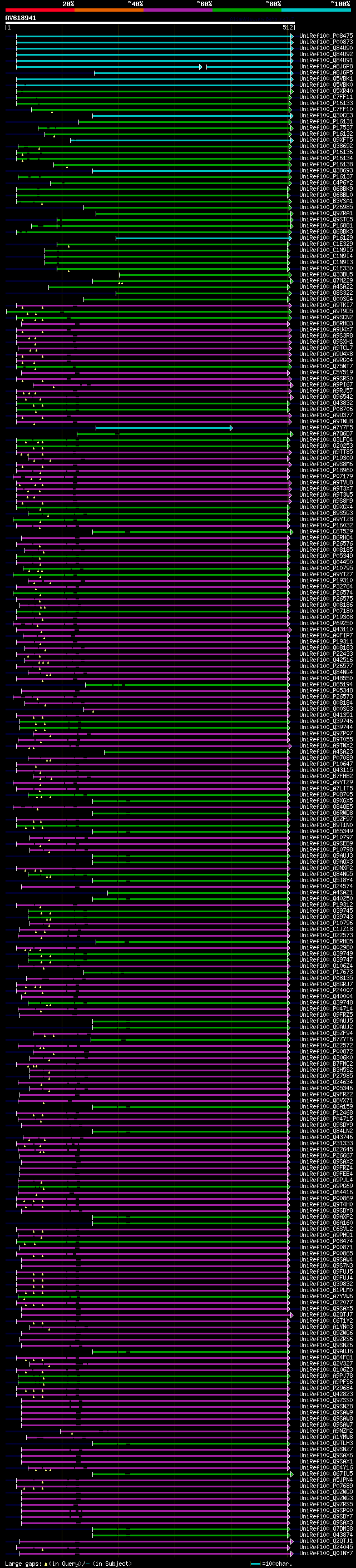Select the query name AV618941
Viewport: 356px width, 1568px height.
tap(21, 18)
